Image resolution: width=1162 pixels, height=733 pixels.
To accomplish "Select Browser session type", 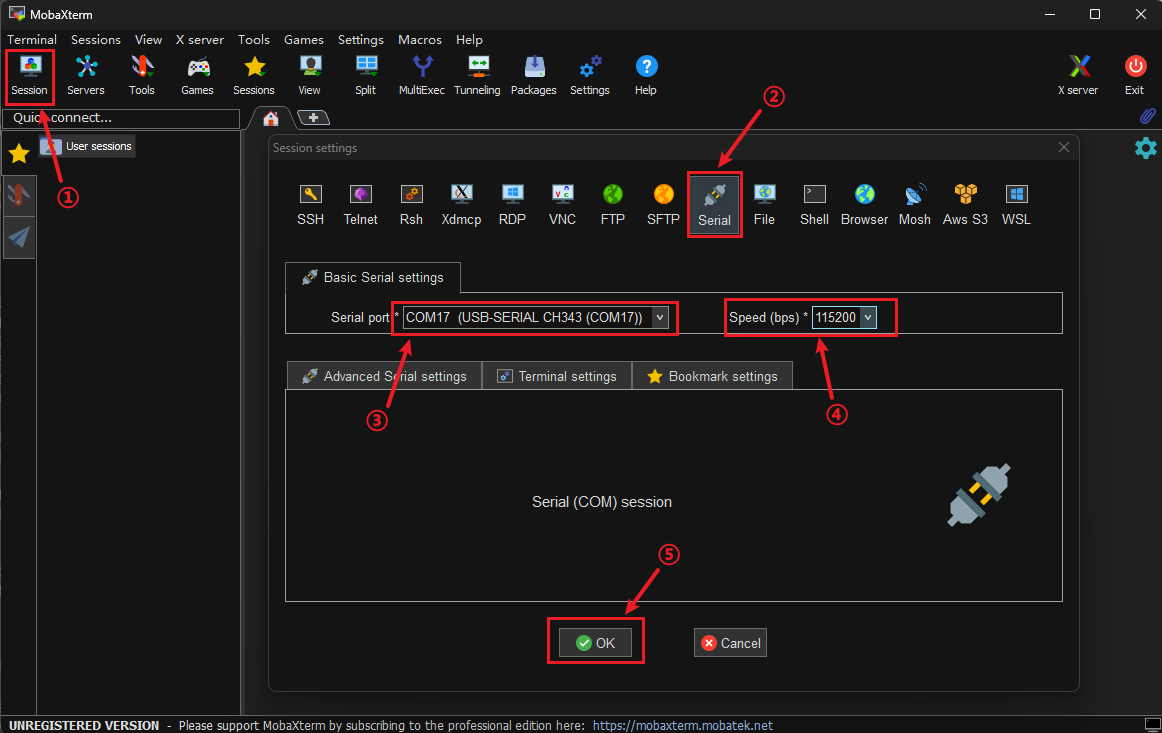I will 865,205.
